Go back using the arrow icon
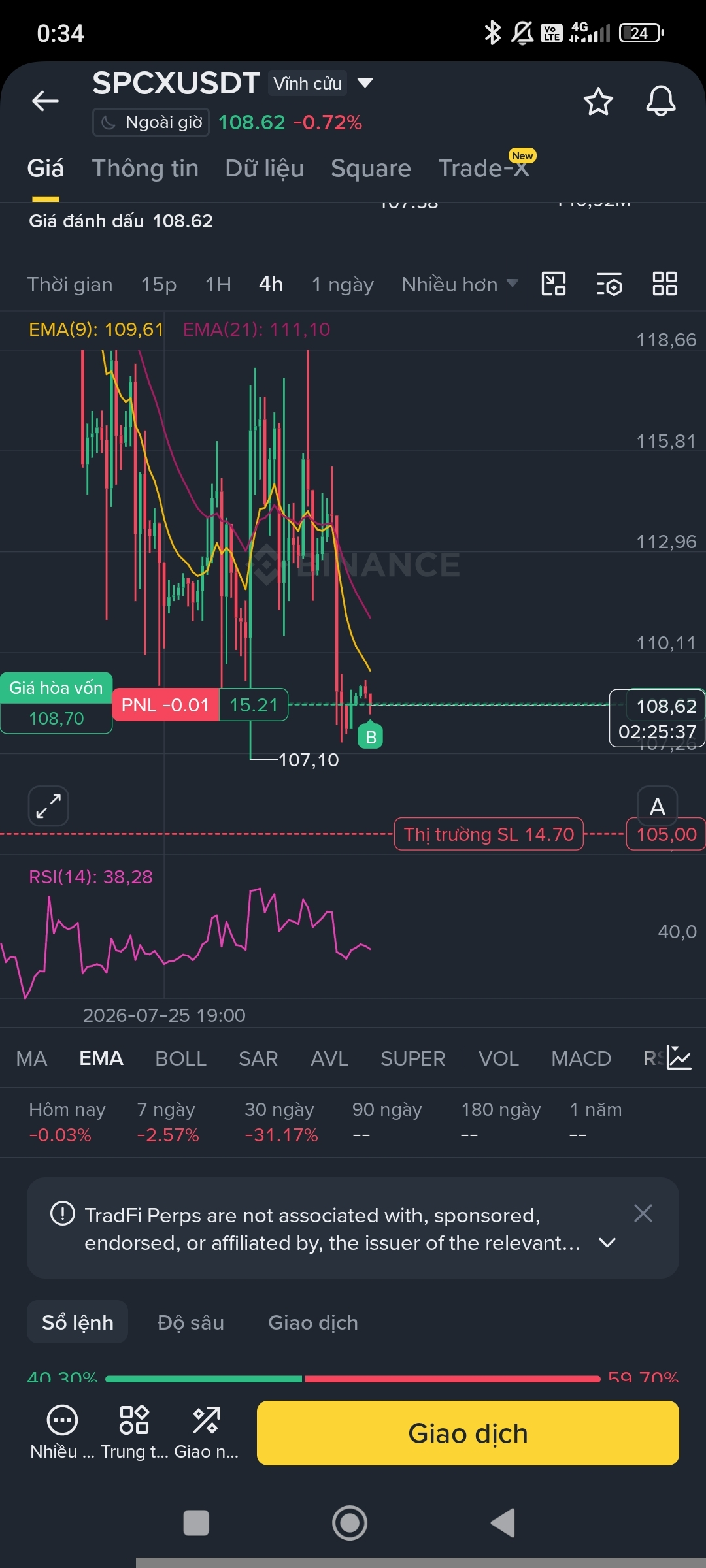The image size is (706, 1568). pyautogui.click(x=45, y=101)
